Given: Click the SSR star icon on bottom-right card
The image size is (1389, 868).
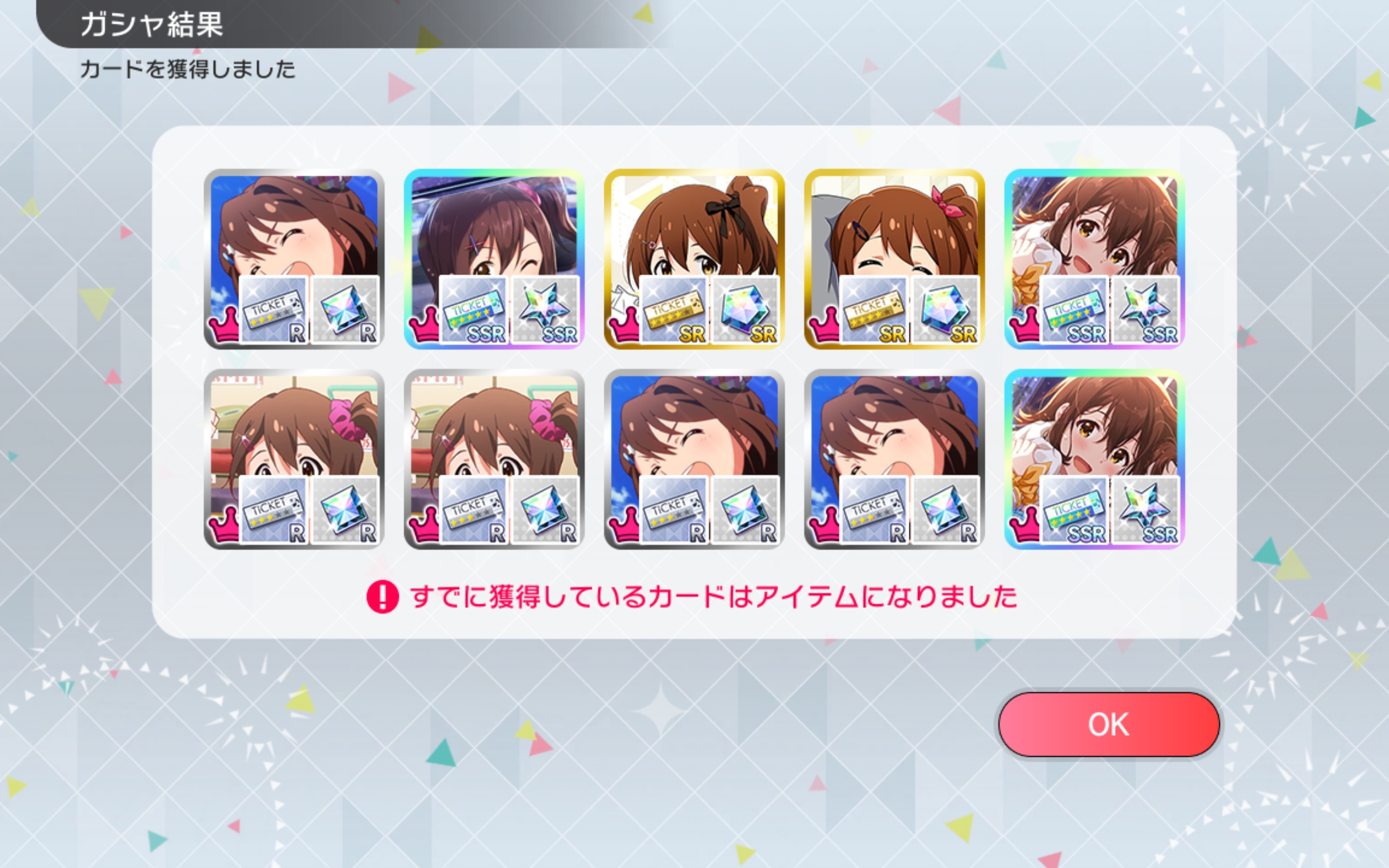Looking at the screenshot, I should [x=1145, y=510].
